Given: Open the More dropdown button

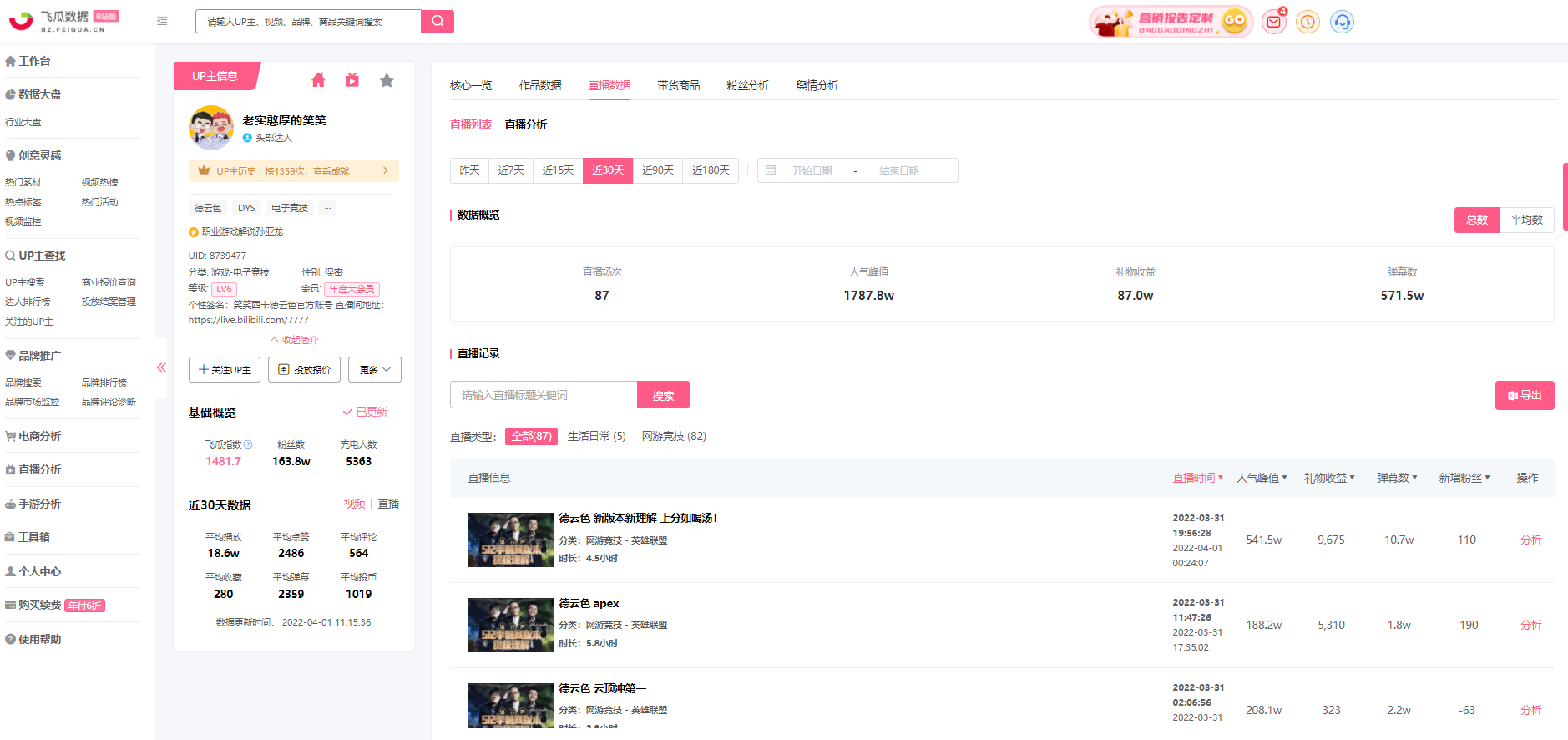Looking at the screenshot, I should [375, 369].
